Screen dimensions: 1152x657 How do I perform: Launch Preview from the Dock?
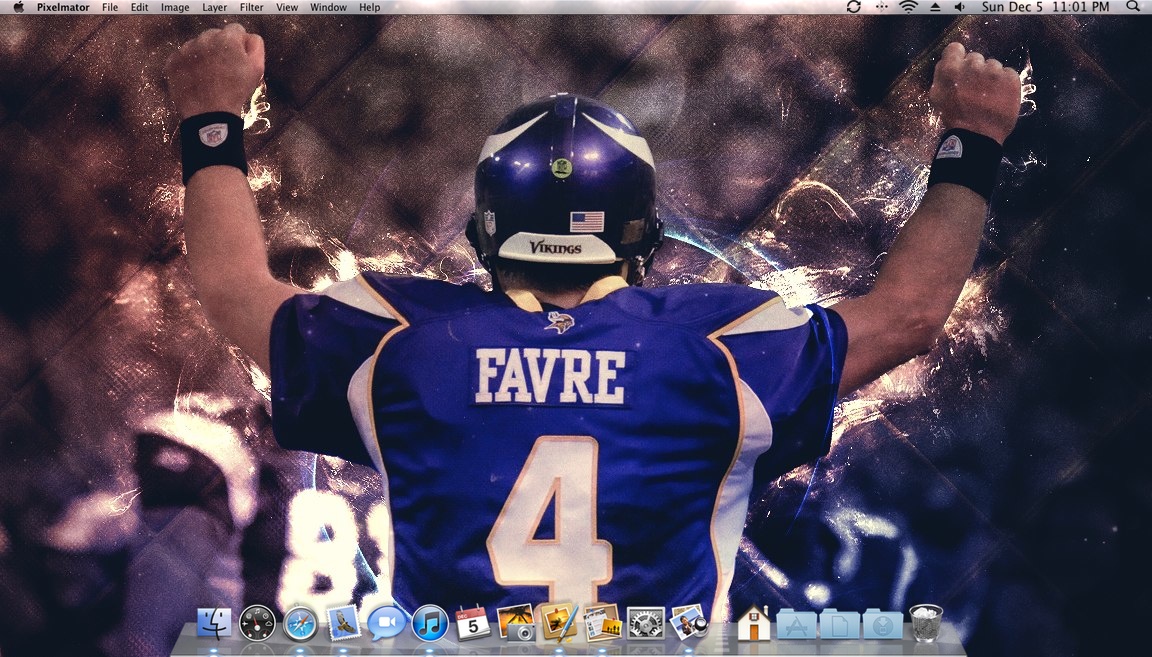688,622
